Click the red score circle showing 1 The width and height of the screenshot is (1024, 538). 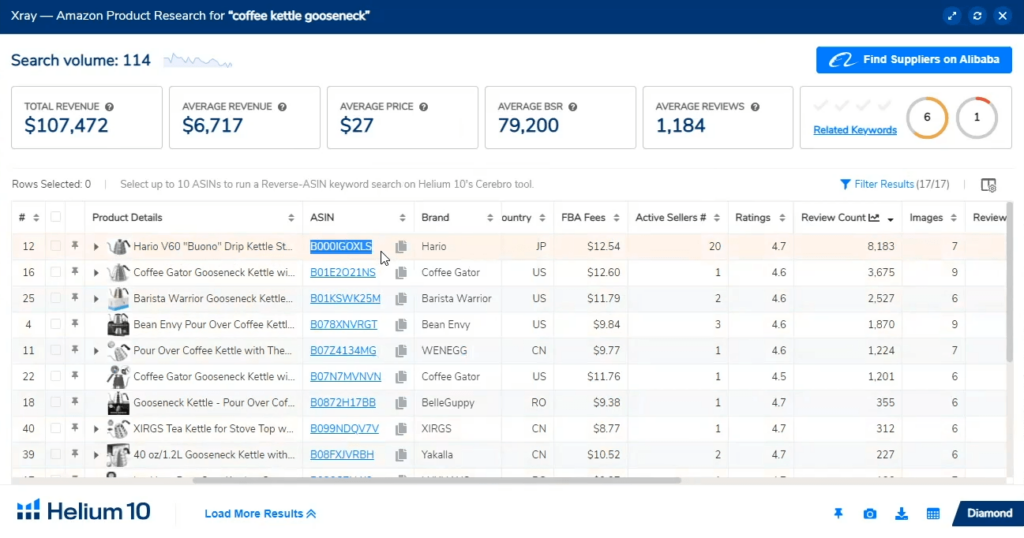(977, 118)
